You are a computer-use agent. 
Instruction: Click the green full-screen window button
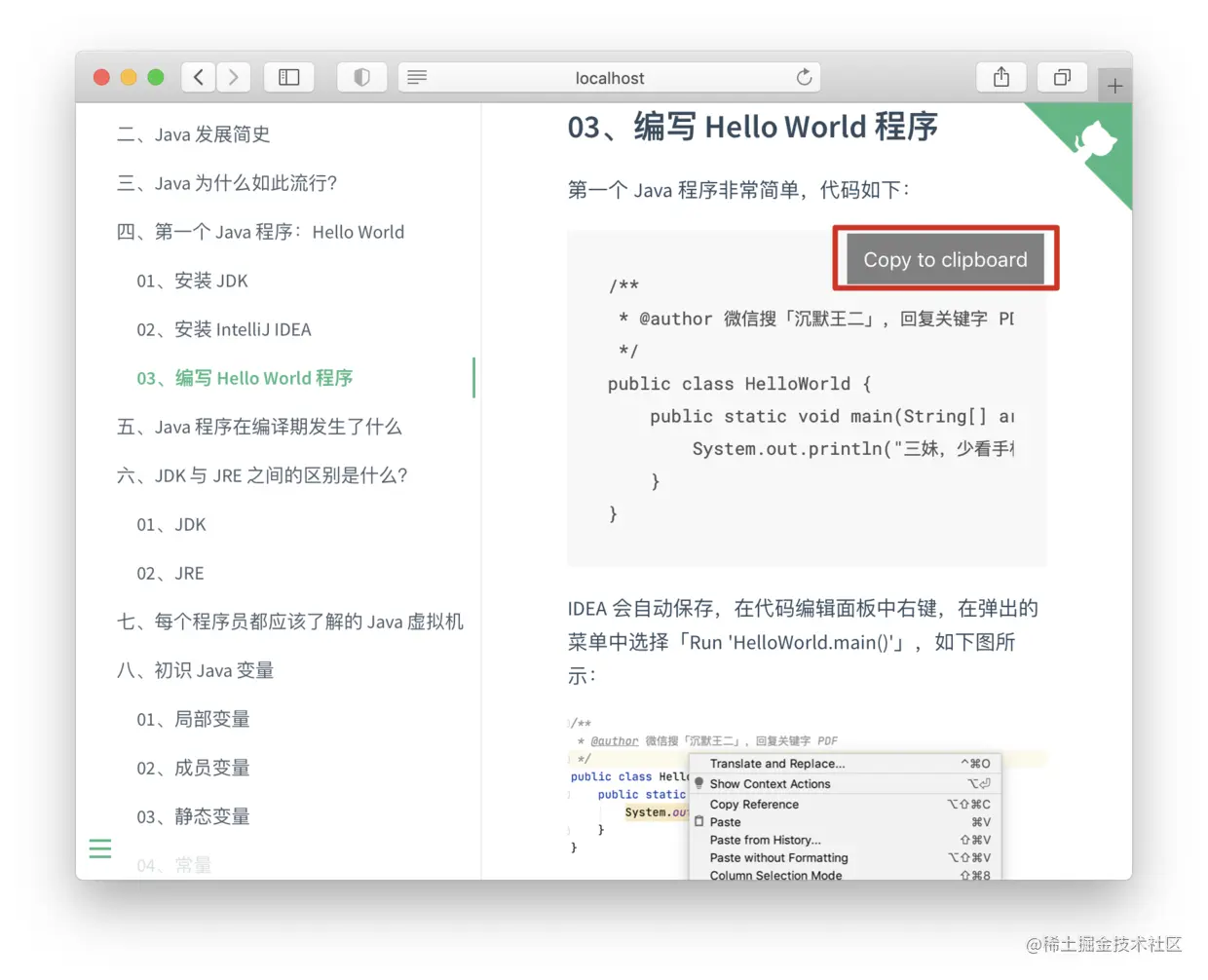pos(156,77)
